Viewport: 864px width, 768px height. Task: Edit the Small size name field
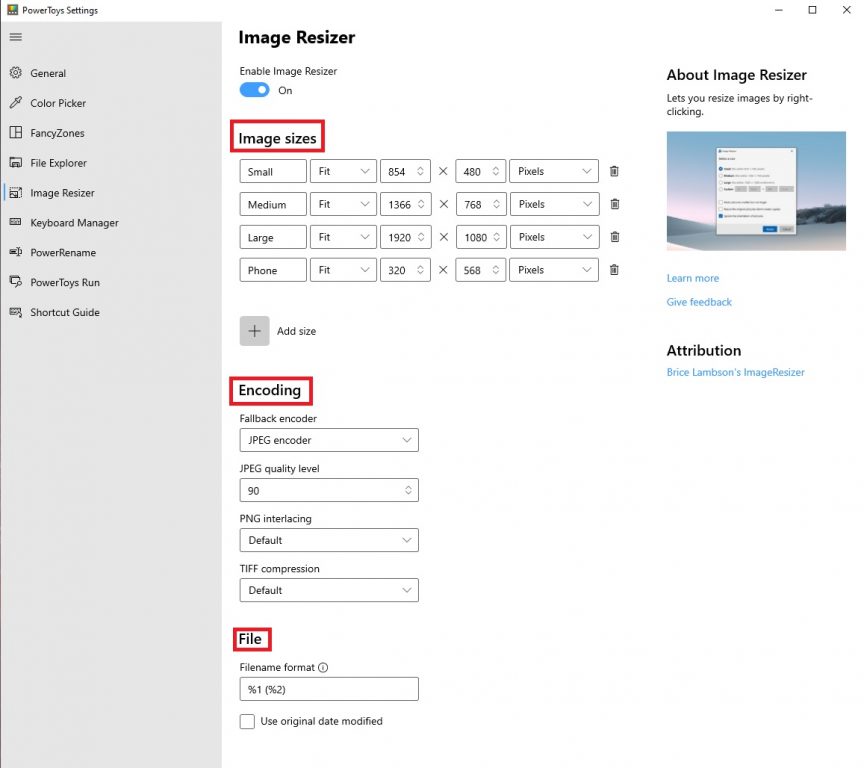coord(273,171)
